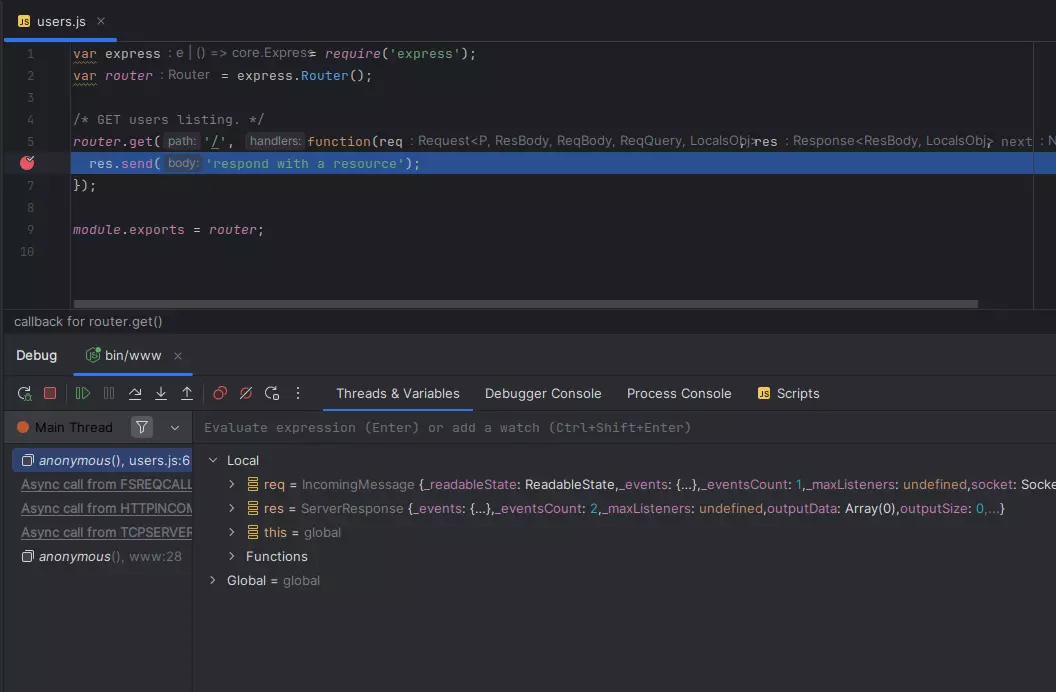
Task: Open the debug toolbar more-options menu
Action: [x=297, y=394]
